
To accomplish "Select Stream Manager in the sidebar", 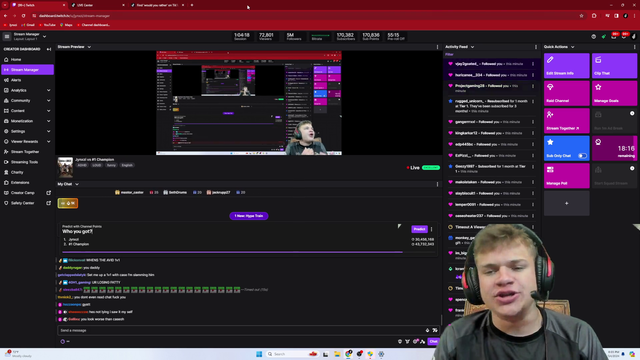I will pos(27,70).
